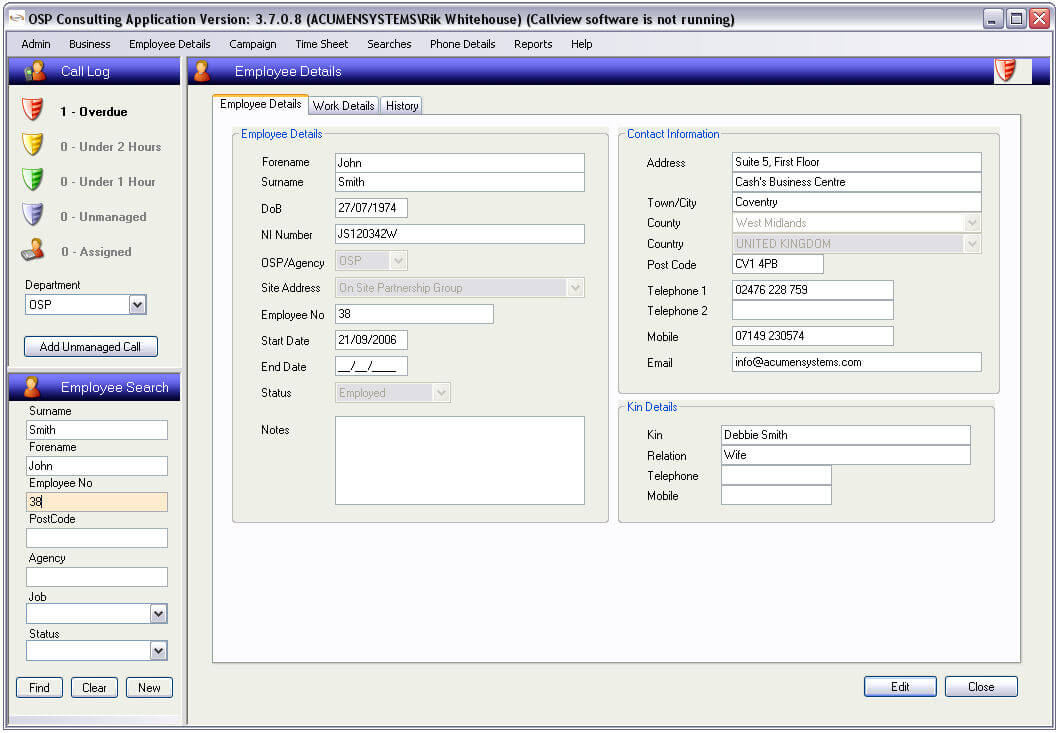Click the empty End Date field

click(371, 366)
